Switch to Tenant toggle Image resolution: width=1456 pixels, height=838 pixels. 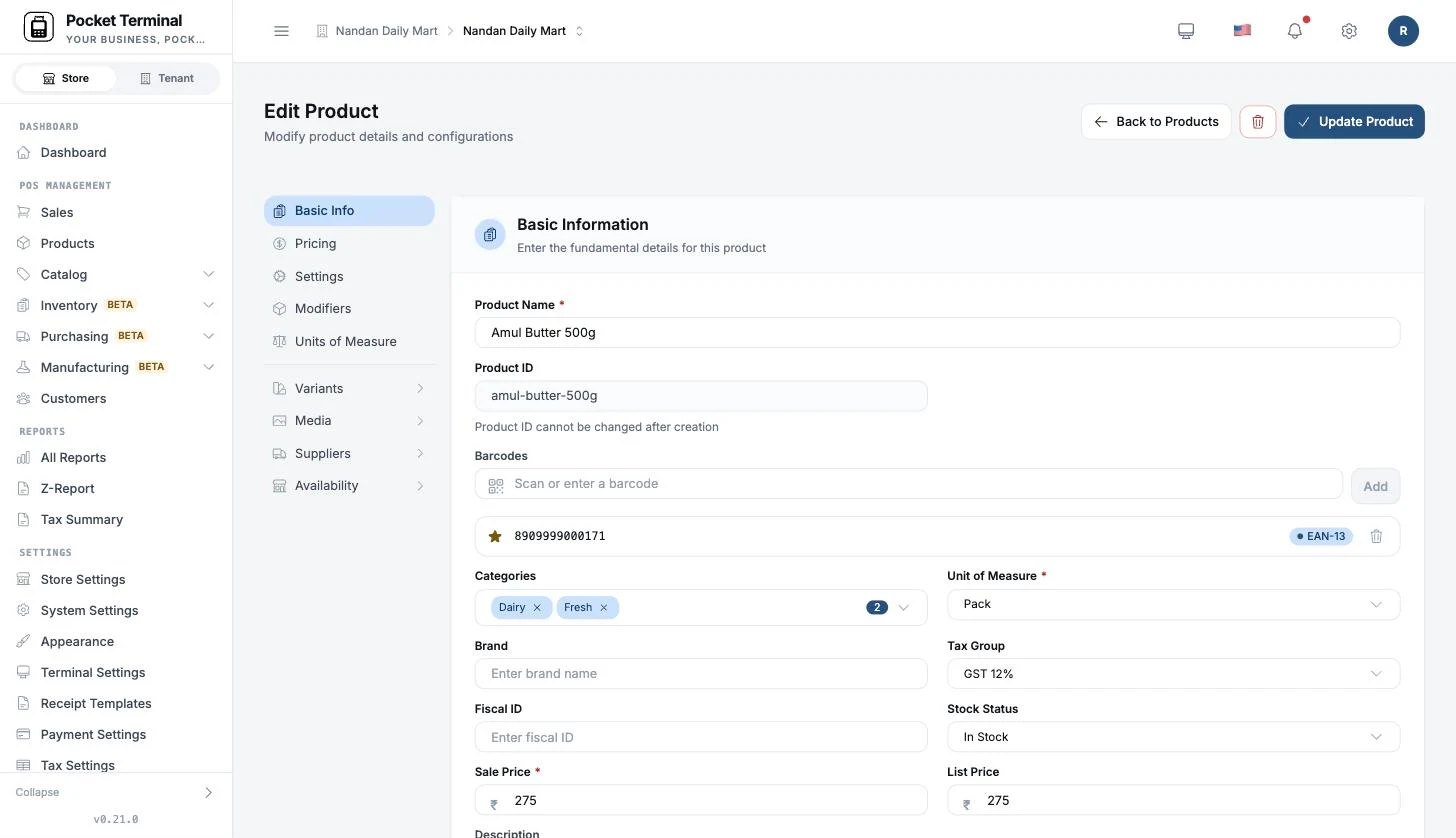point(167,78)
